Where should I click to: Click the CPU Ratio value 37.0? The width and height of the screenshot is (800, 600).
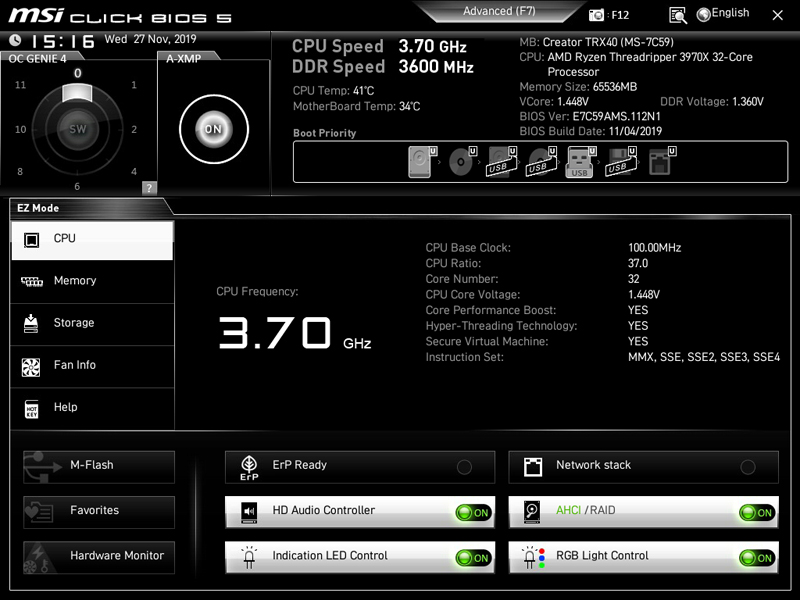click(x=638, y=264)
